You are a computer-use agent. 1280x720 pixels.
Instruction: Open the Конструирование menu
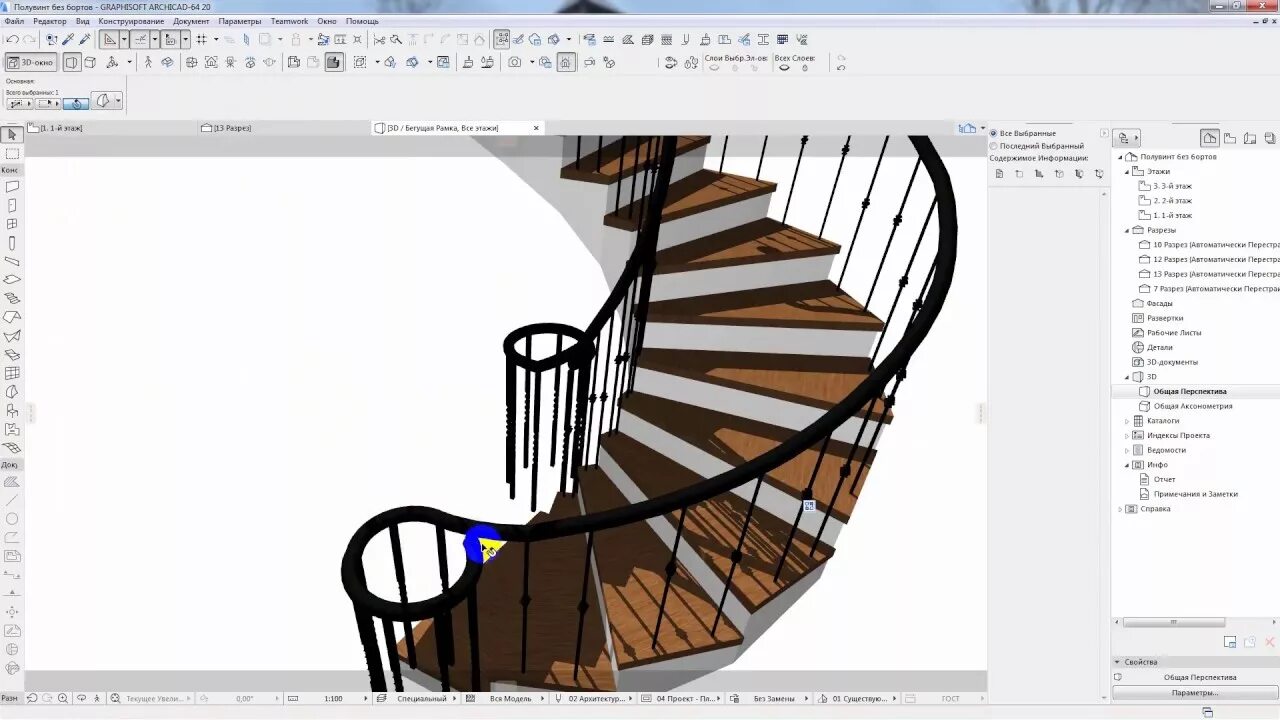tap(131, 21)
